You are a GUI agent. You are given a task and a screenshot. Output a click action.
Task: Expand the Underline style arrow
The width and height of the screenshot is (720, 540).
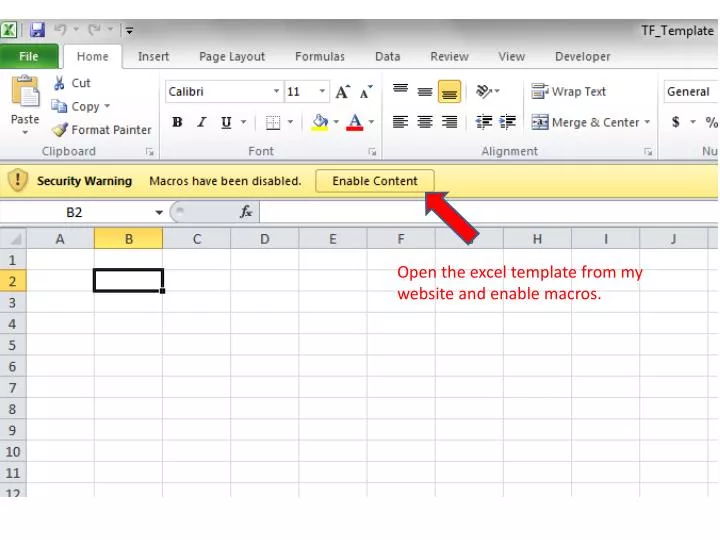pos(243,122)
